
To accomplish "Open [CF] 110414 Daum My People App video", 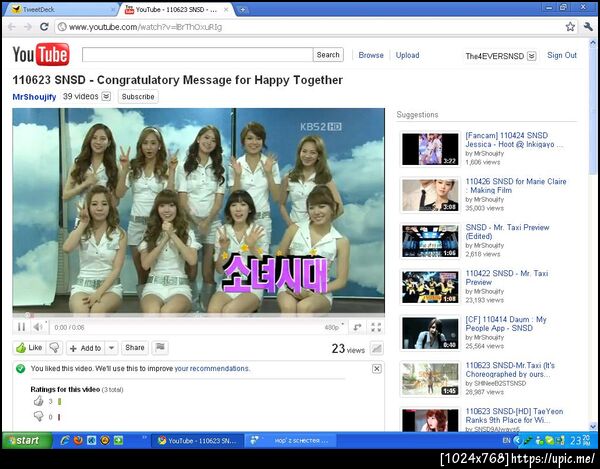I will (506, 324).
